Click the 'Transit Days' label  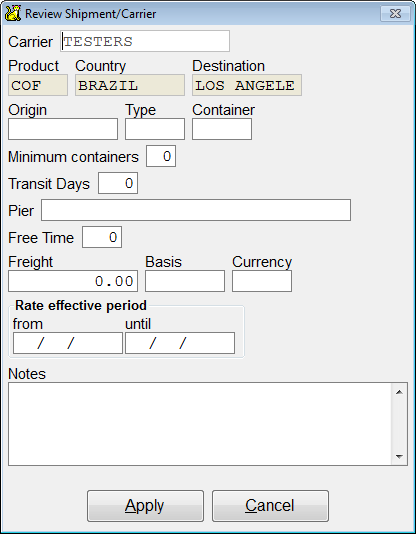[x=49, y=184]
